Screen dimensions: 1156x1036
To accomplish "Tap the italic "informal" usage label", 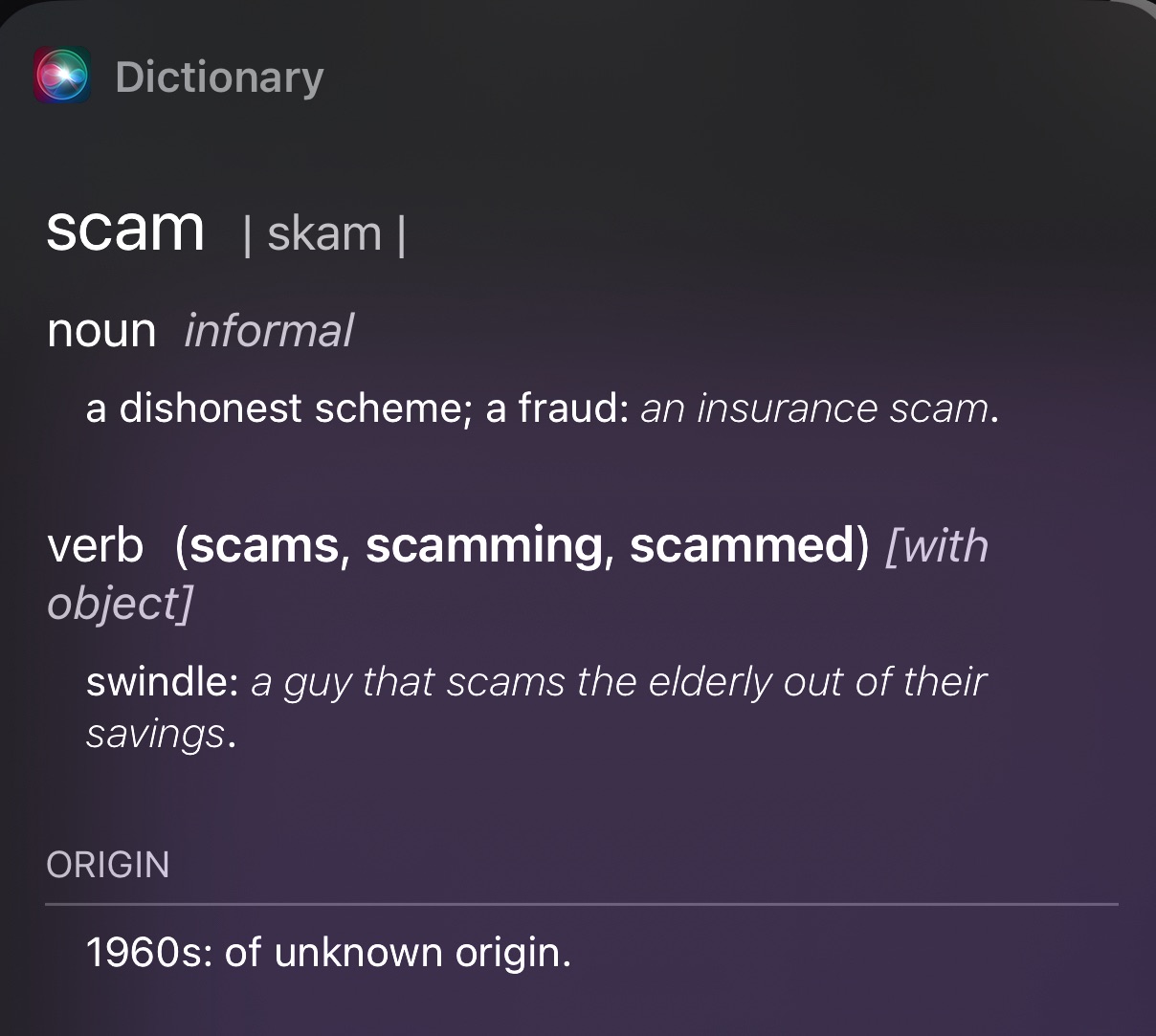I will click(x=269, y=331).
